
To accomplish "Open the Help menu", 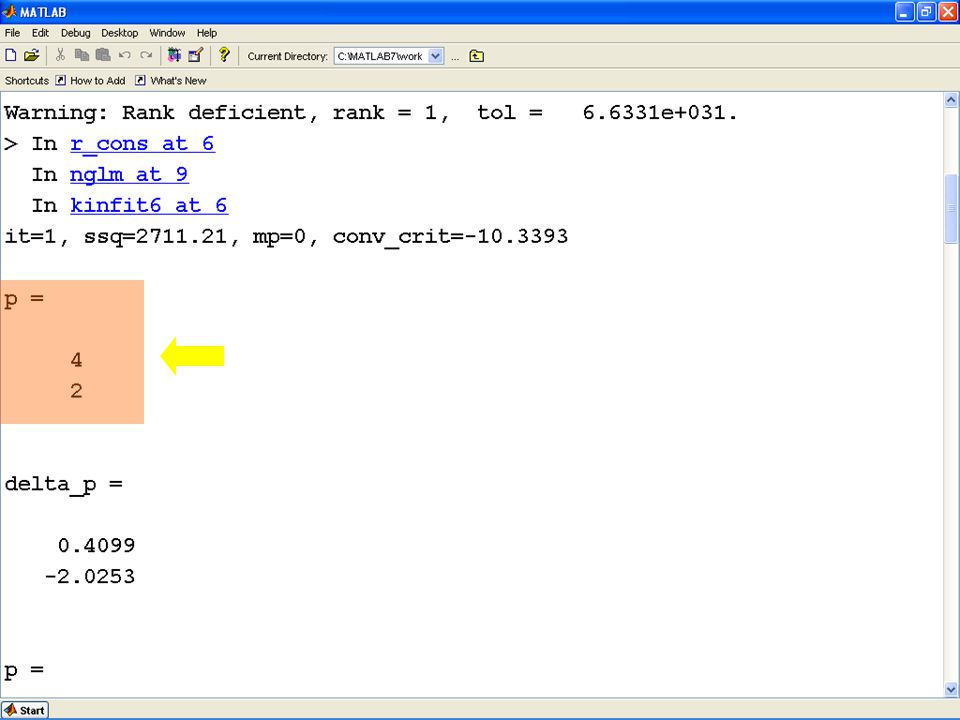I will point(207,33).
